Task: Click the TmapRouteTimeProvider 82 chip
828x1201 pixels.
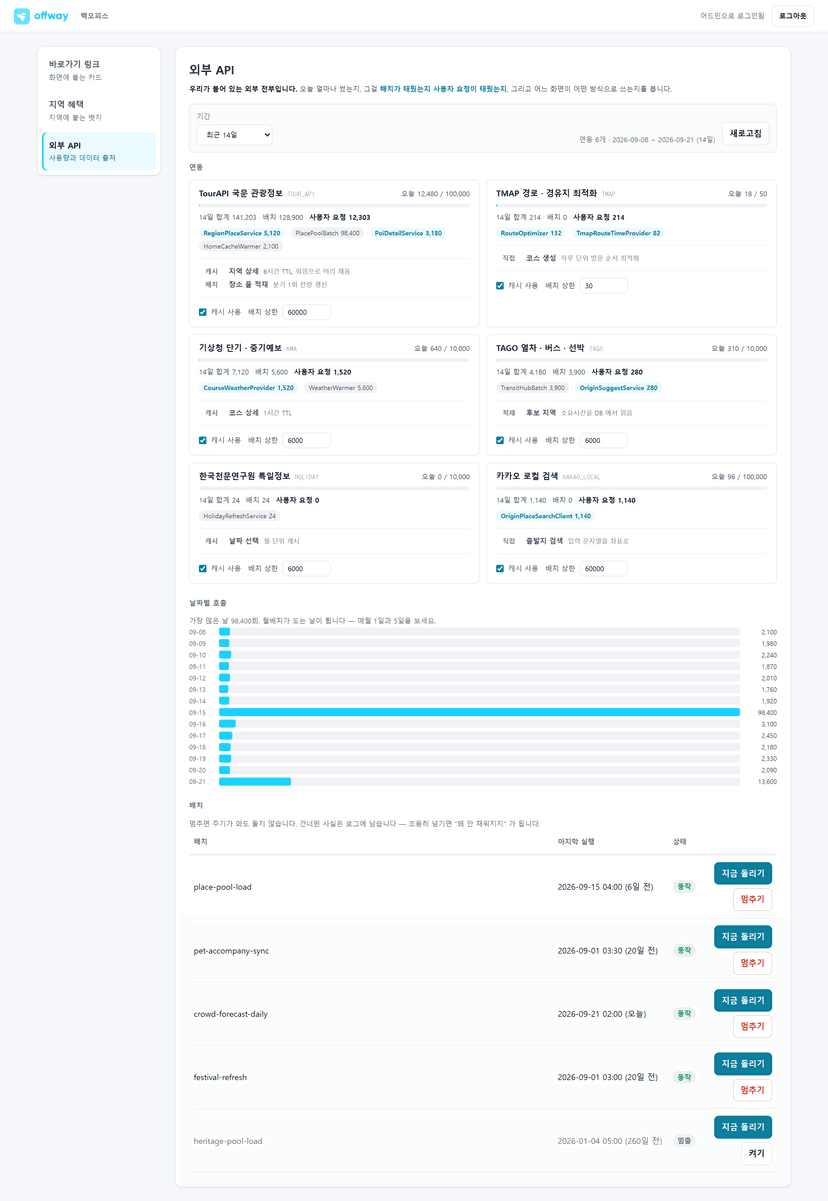Action: [x=618, y=233]
